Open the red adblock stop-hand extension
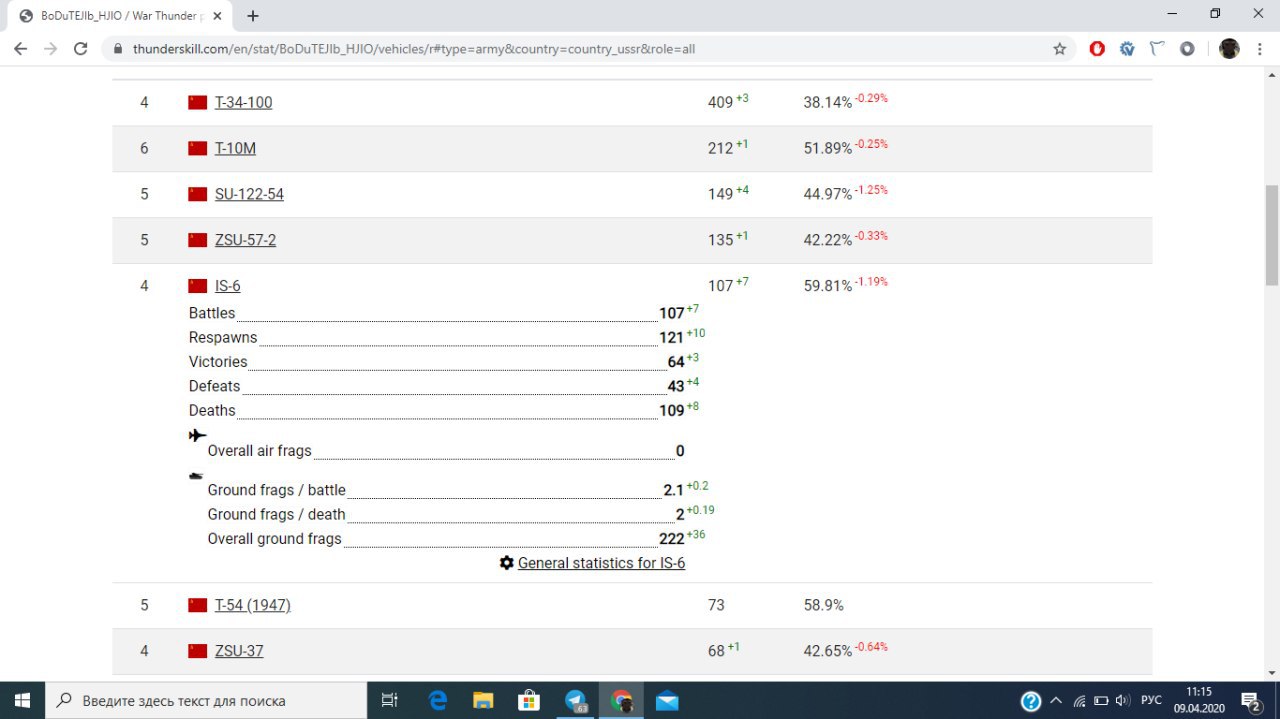The width and height of the screenshot is (1280, 719). click(1097, 48)
